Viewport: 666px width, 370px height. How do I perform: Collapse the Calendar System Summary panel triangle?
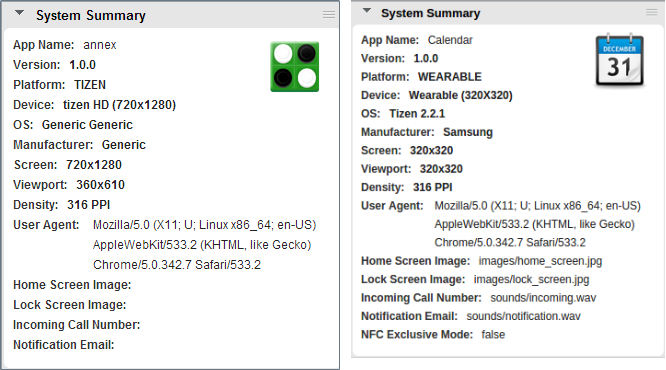point(367,11)
